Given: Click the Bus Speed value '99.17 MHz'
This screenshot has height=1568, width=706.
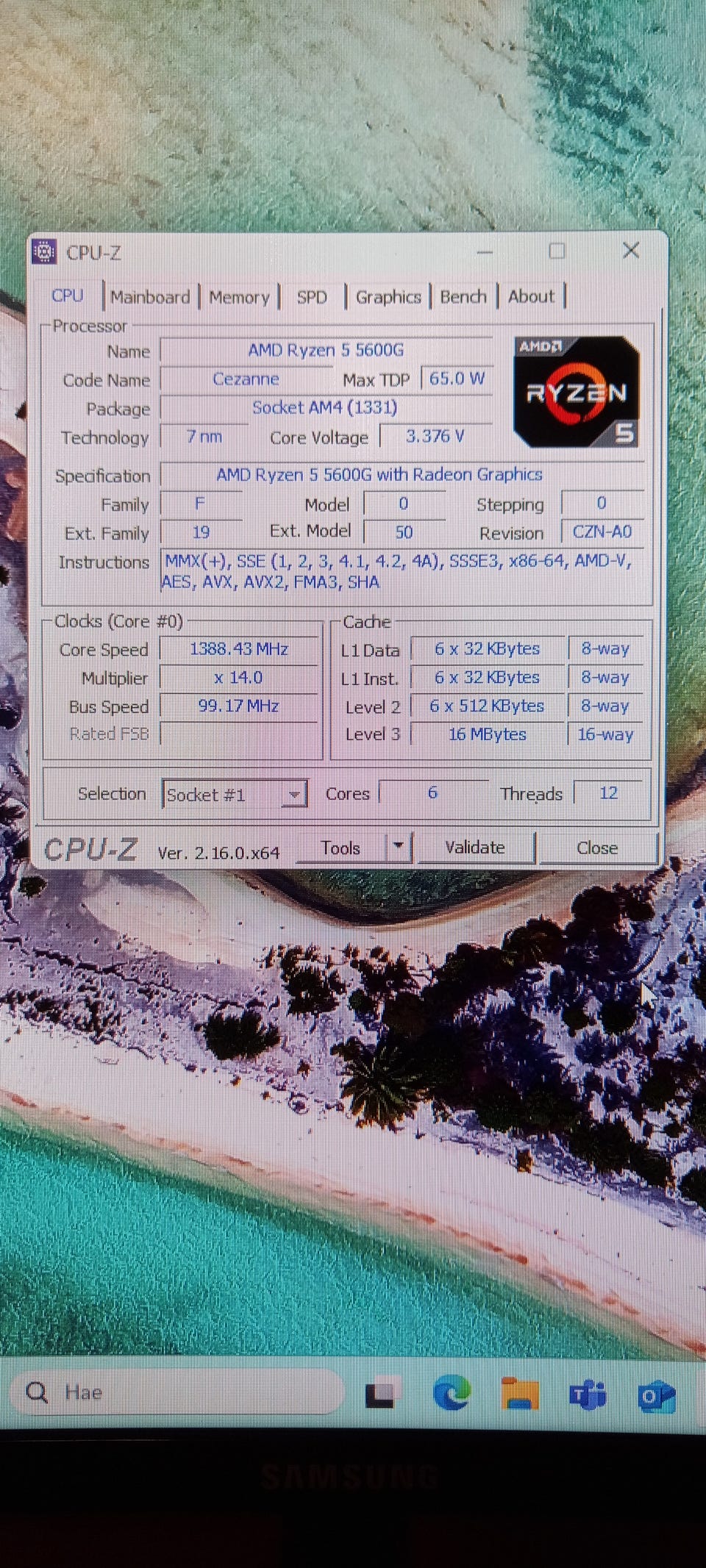Looking at the screenshot, I should [239, 706].
